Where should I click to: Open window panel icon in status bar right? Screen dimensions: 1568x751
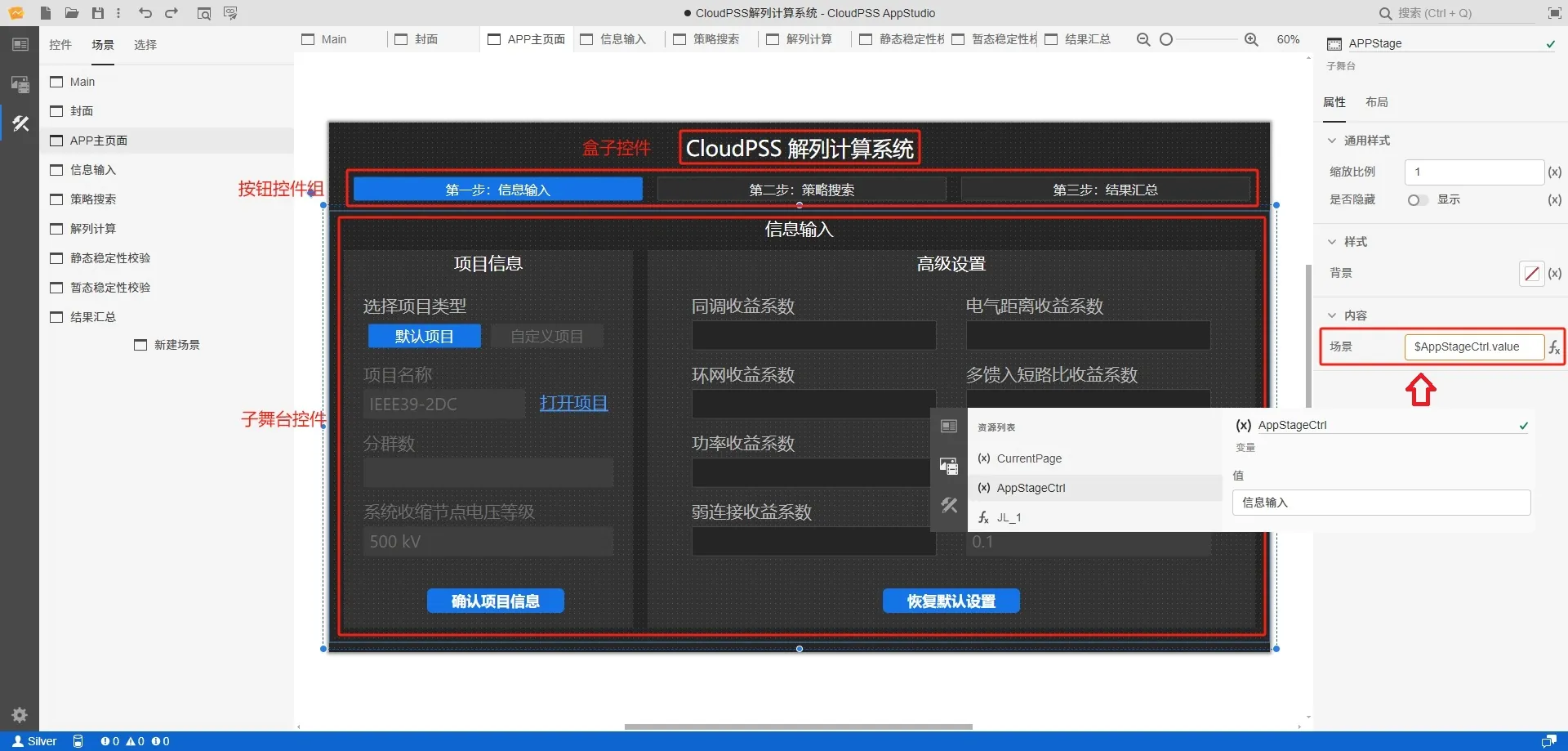[1548, 741]
